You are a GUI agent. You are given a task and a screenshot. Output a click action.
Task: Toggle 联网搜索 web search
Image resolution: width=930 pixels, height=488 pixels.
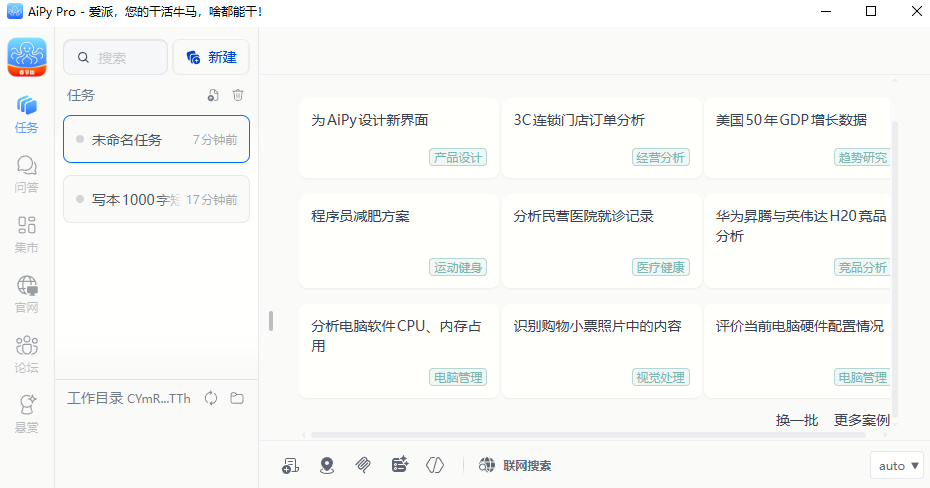[515, 465]
